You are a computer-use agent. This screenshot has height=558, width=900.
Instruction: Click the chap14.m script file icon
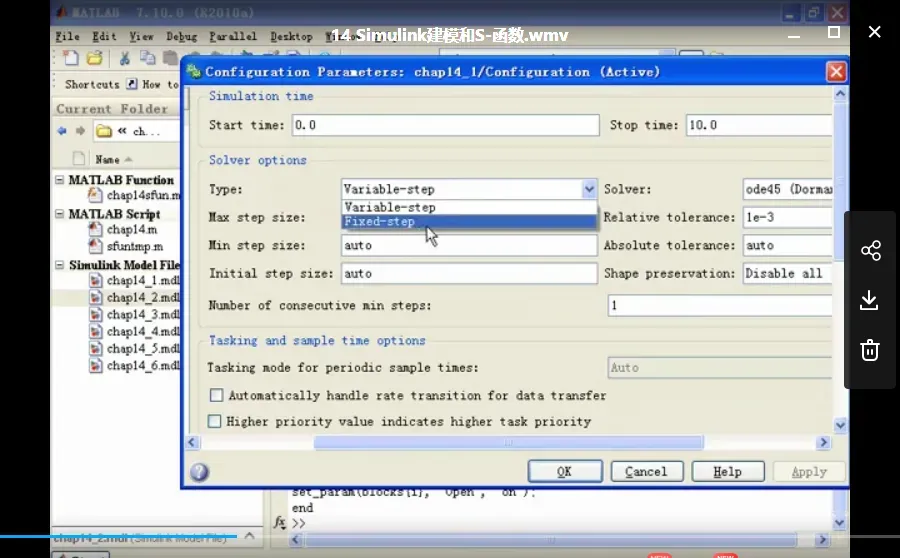(x=96, y=229)
